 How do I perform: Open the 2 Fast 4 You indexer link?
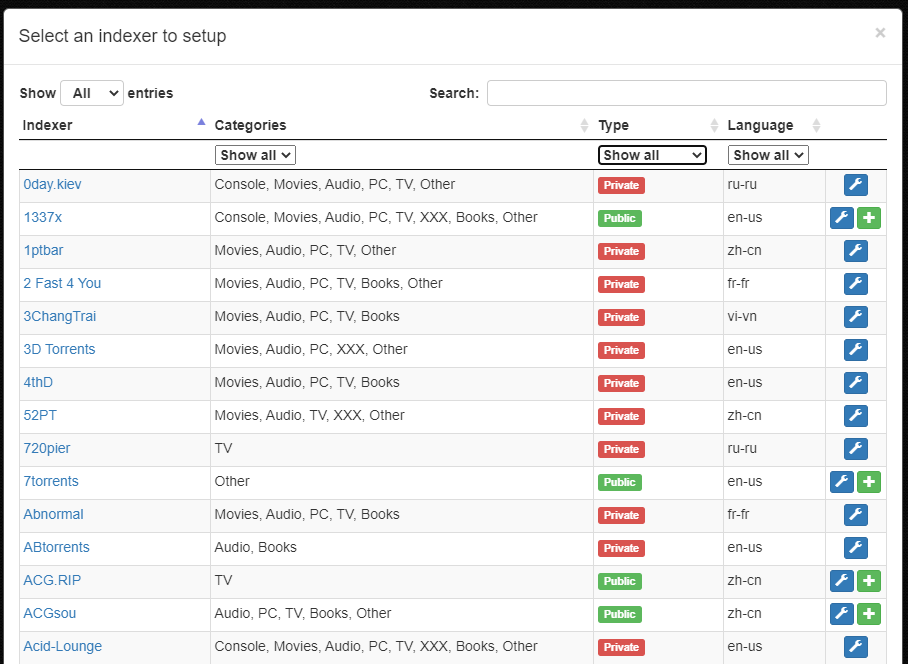coord(62,283)
